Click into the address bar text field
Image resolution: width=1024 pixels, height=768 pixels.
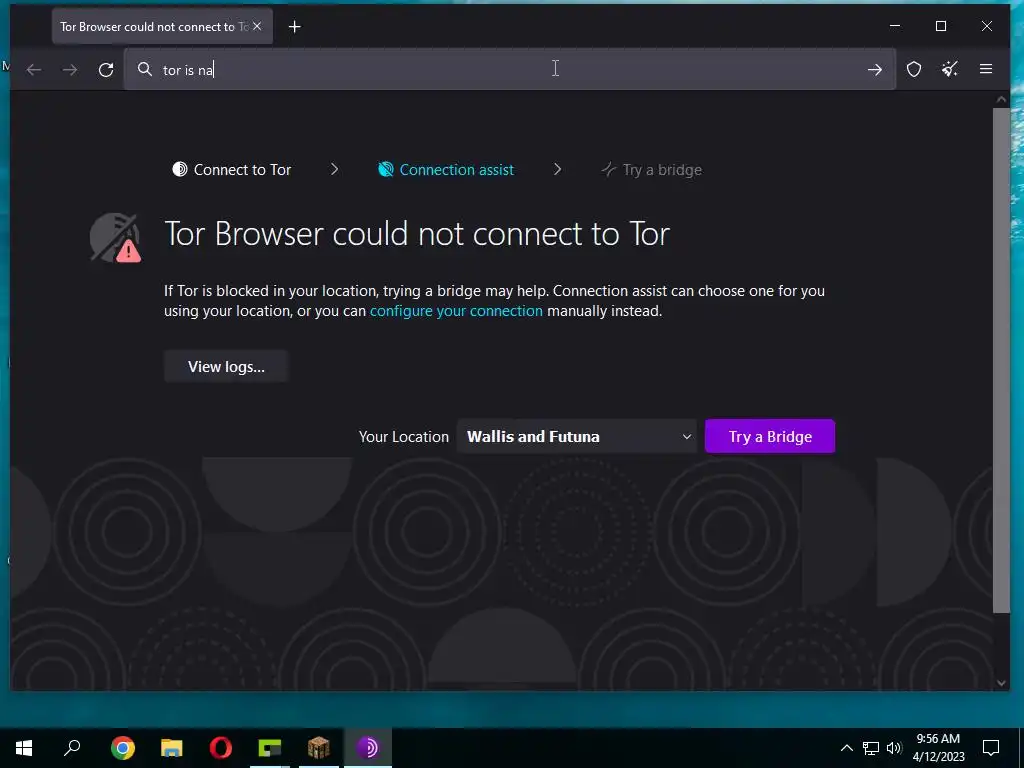(x=509, y=69)
